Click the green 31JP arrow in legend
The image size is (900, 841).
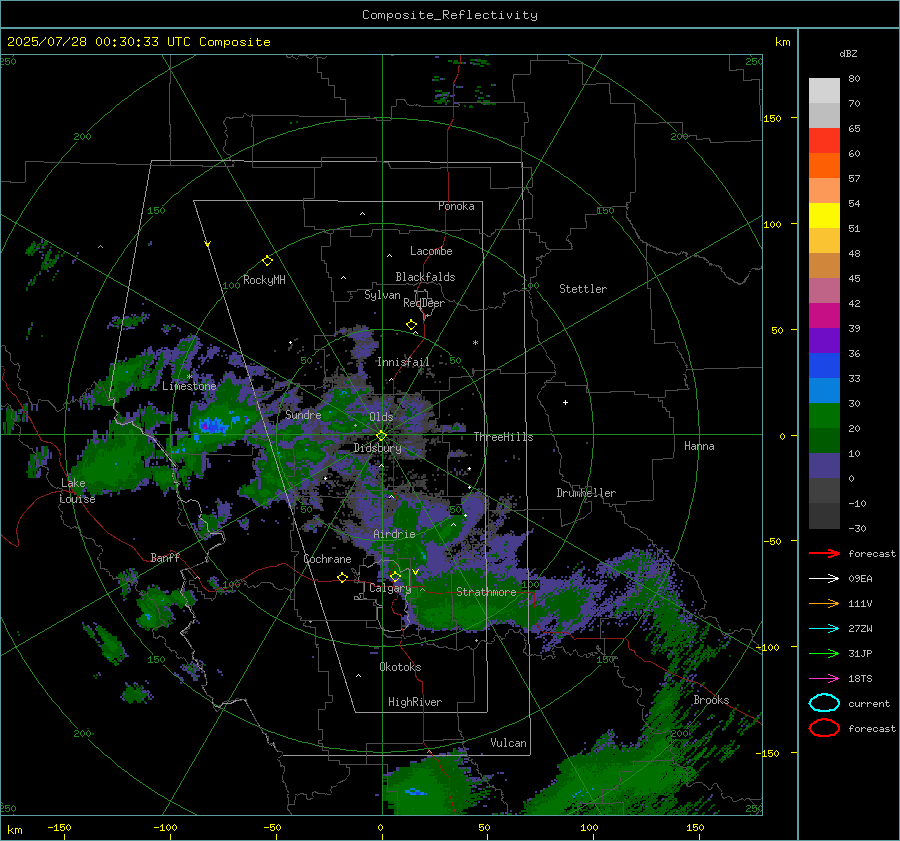tap(824, 653)
